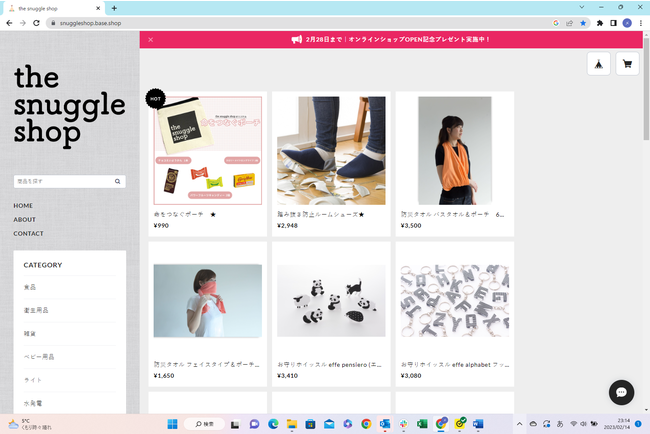Click the product search input field
650x434 pixels.
62,182
